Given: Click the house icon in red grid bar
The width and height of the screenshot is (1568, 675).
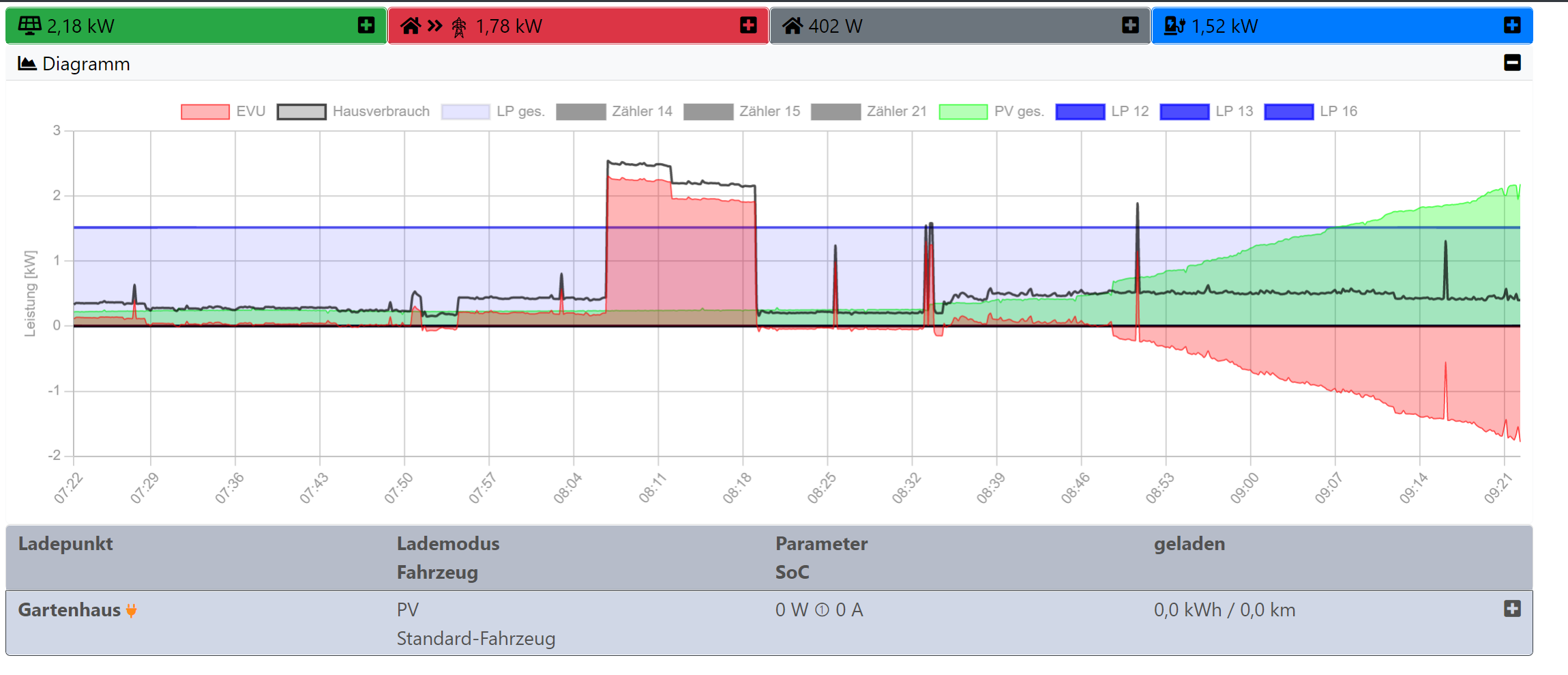Looking at the screenshot, I should point(411,26).
